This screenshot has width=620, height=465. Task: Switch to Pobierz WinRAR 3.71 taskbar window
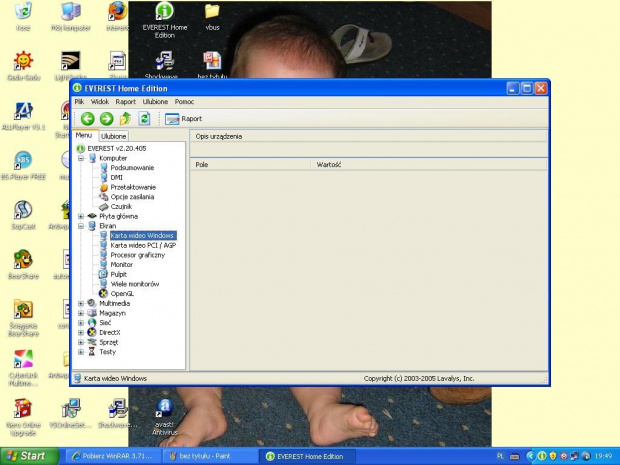(x=113, y=456)
